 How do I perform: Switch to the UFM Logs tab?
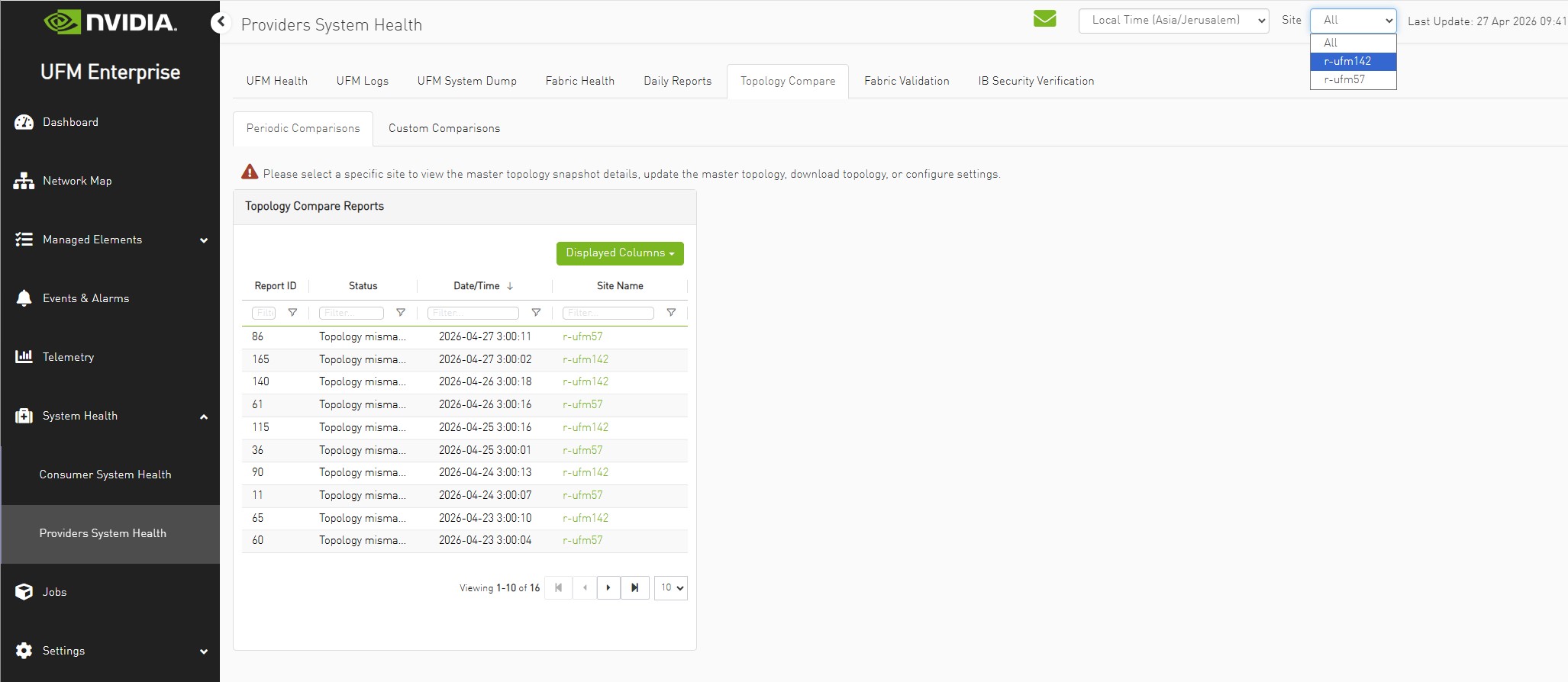363,81
